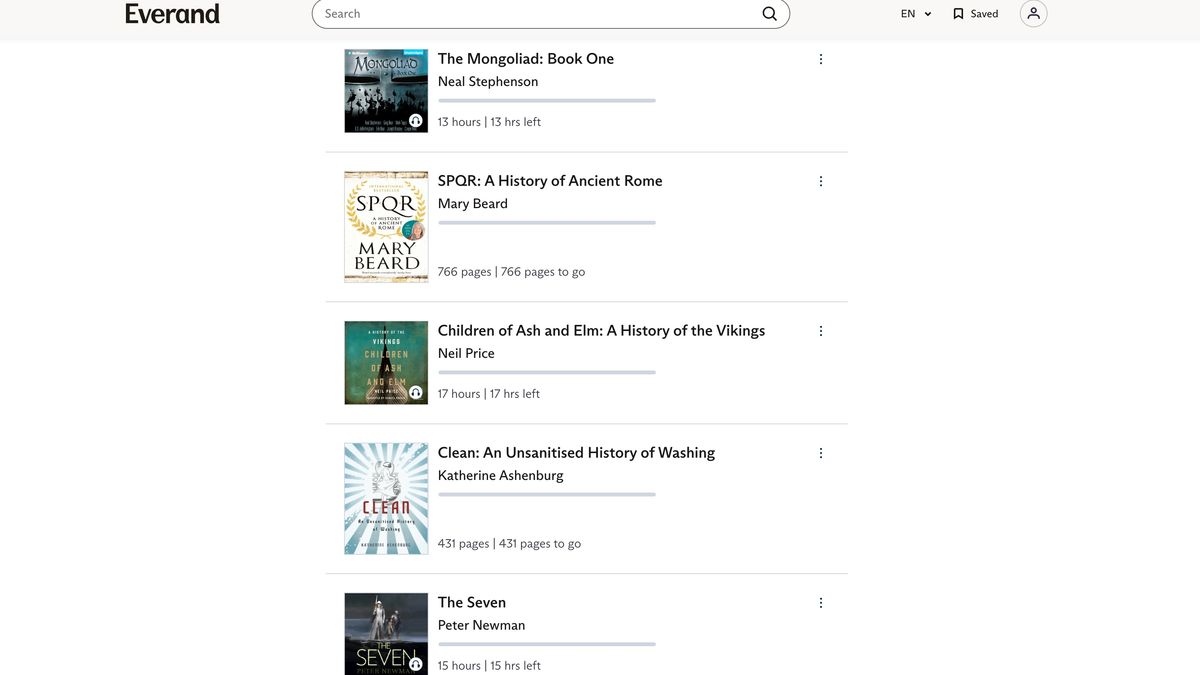
Task: Open Saved items via the bookmark icon
Action: [x=957, y=13]
